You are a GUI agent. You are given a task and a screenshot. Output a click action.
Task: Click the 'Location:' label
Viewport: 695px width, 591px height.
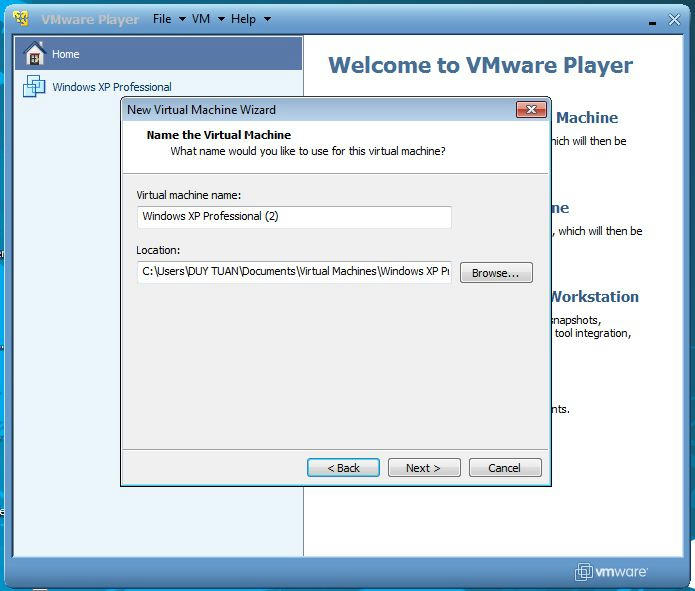pos(158,250)
